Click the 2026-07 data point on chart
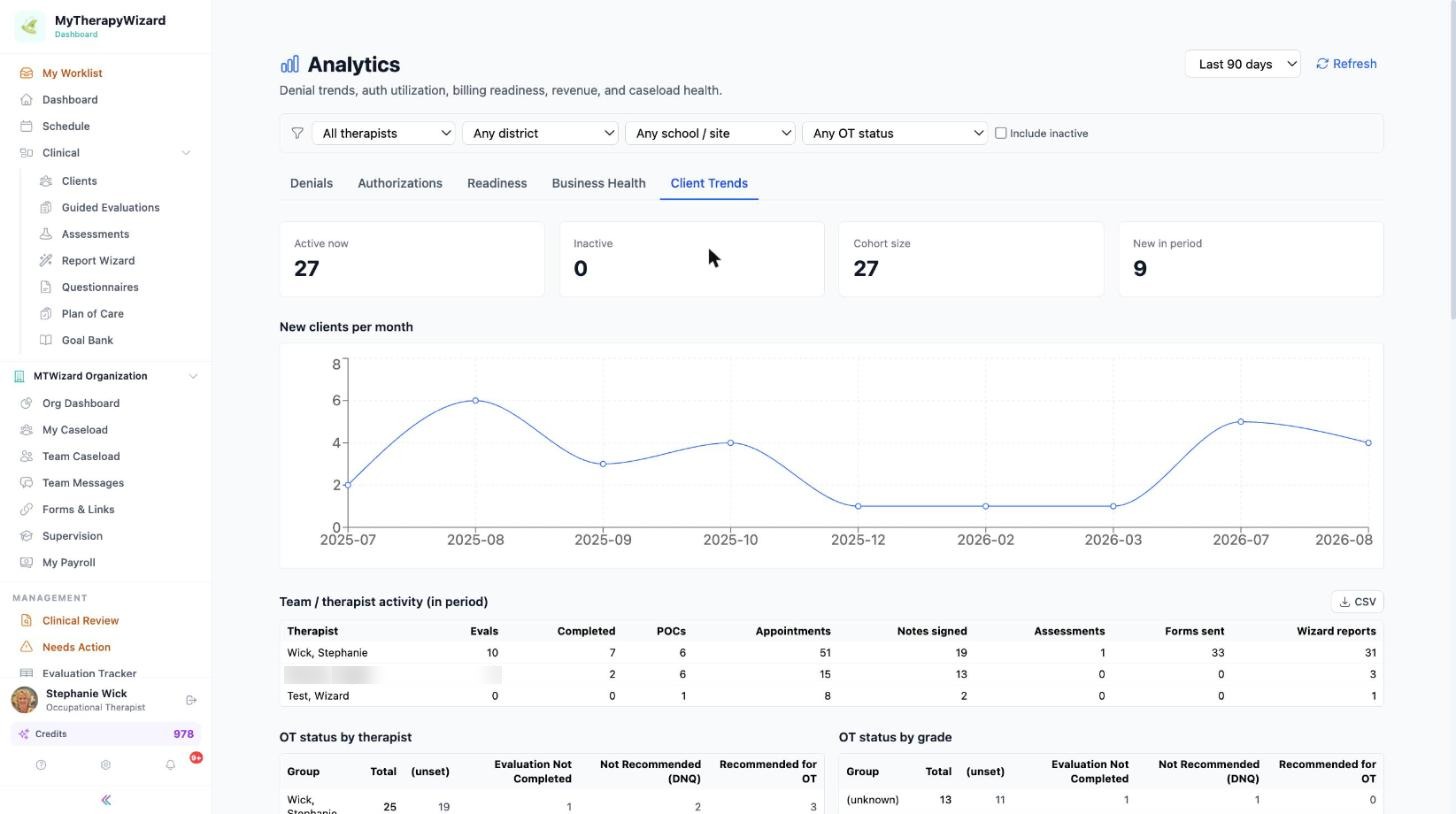Viewport: 1456px width, 814px height. point(1241,421)
